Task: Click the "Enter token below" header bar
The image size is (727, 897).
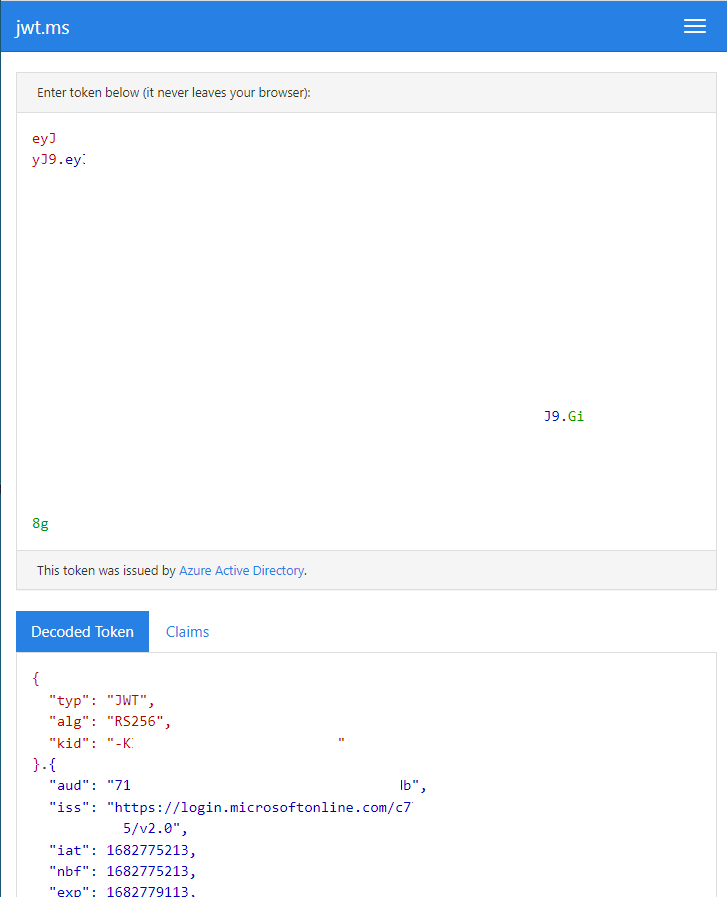Action: click(175, 92)
